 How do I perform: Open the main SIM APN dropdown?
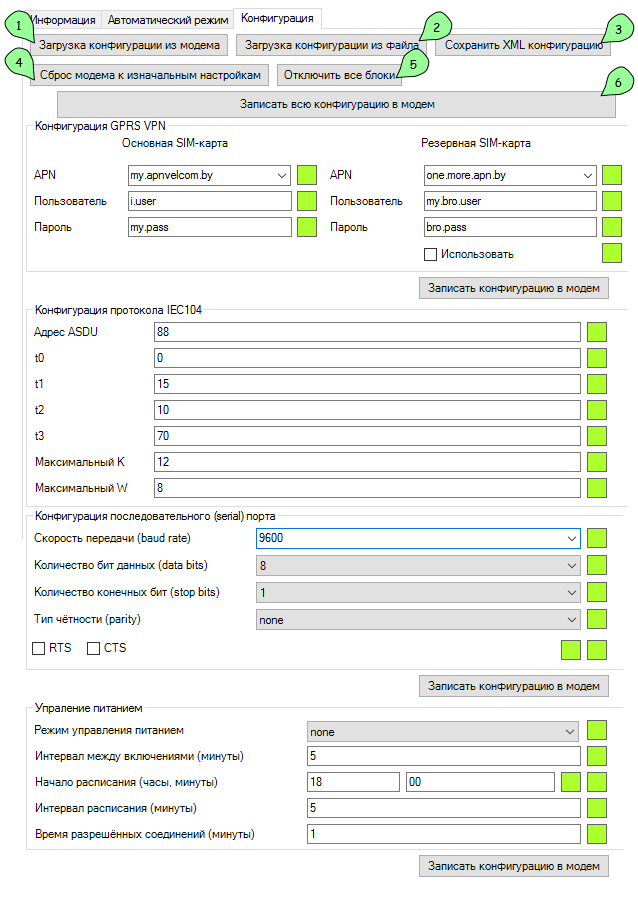pyautogui.click(x=282, y=175)
